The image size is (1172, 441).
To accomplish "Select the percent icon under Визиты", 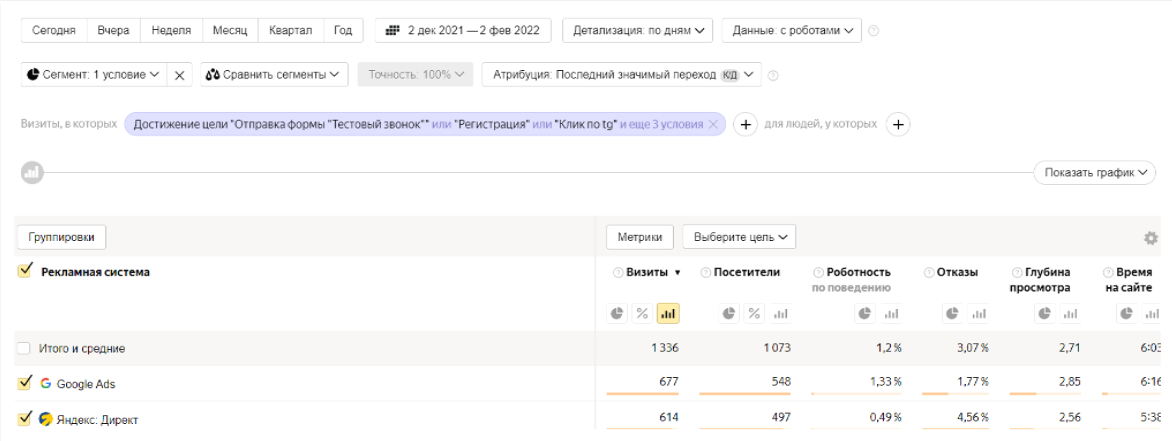I will click(642, 314).
